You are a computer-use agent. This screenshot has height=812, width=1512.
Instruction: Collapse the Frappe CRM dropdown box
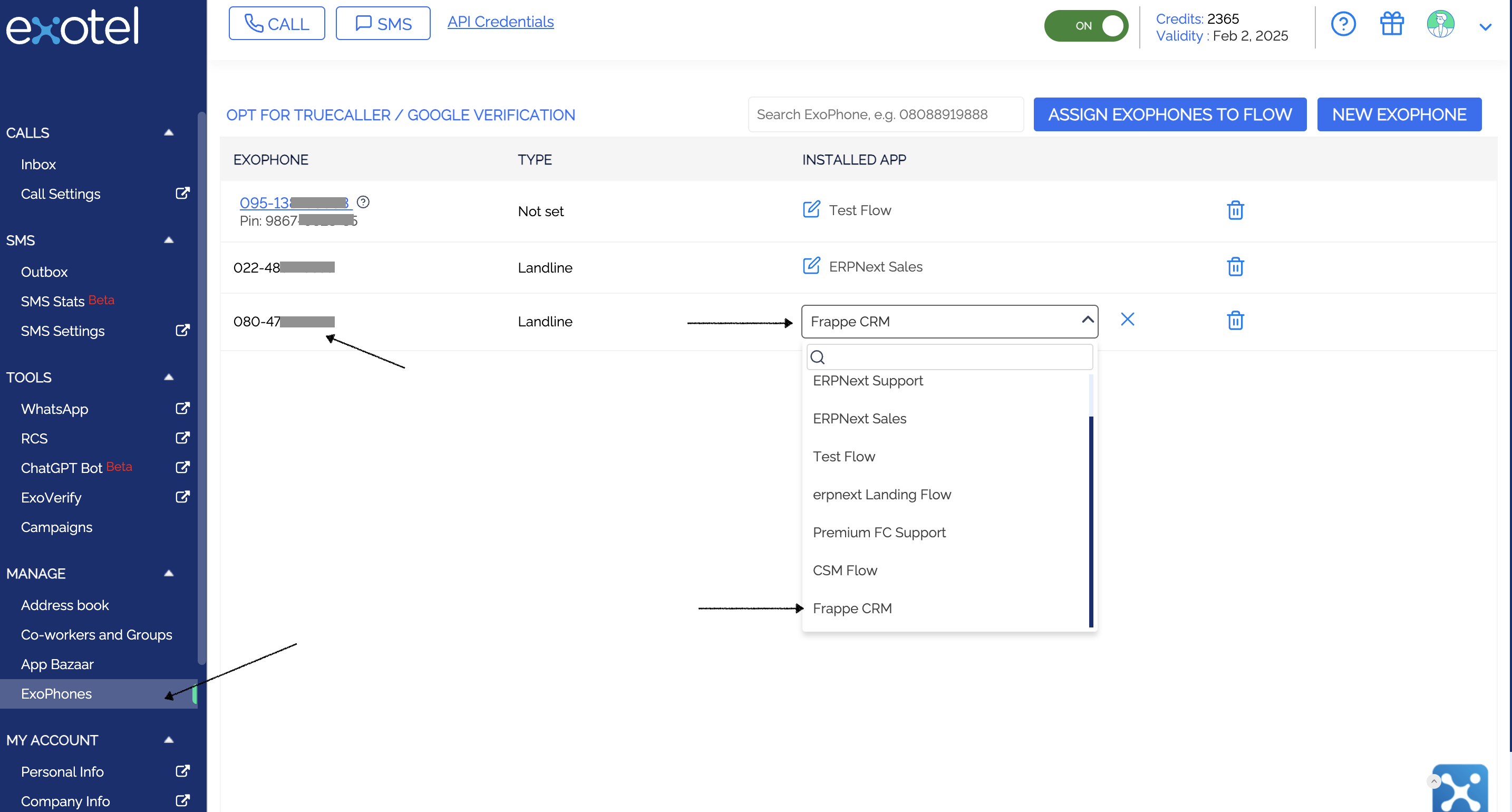coord(1087,320)
